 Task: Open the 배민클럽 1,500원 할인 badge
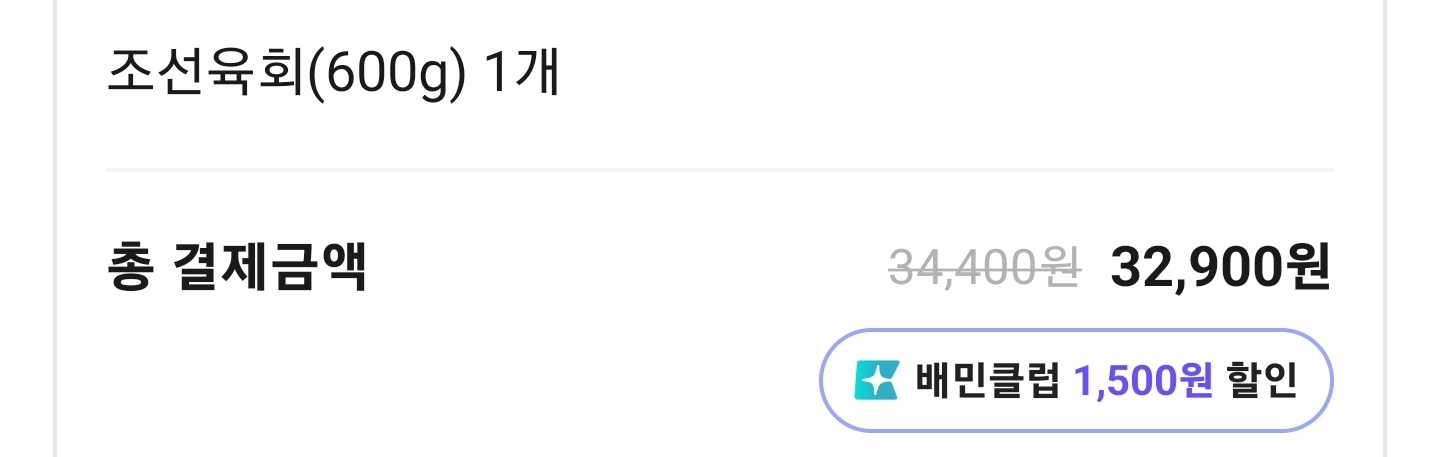(1077, 380)
